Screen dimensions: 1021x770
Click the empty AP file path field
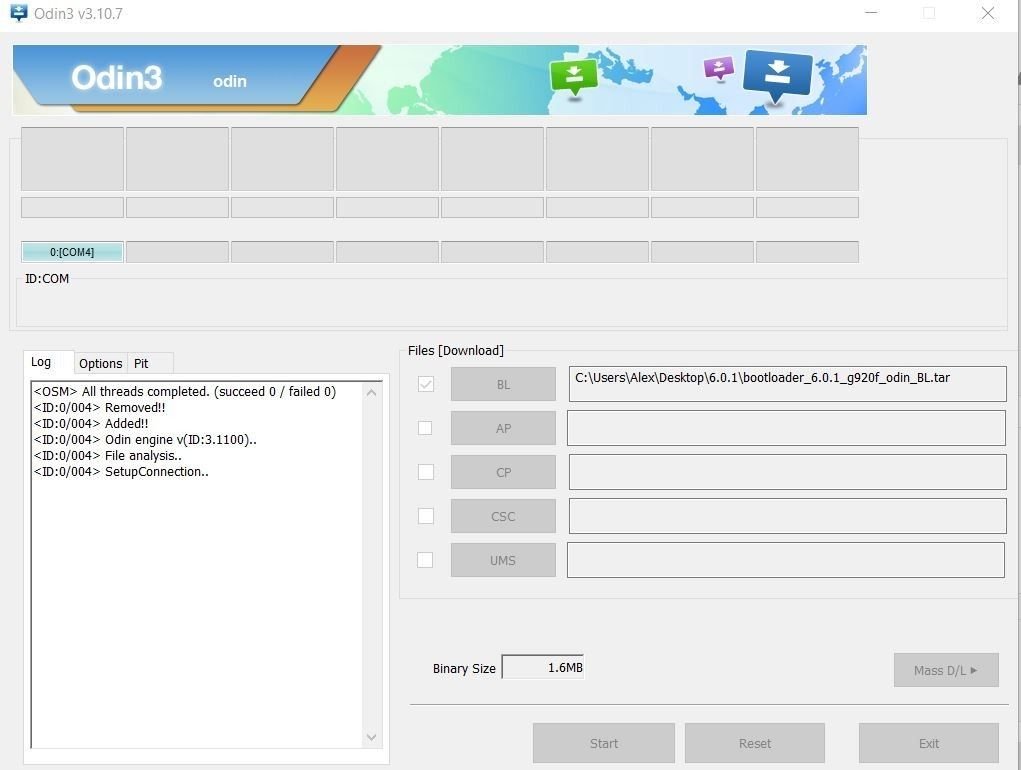click(786, 428)
